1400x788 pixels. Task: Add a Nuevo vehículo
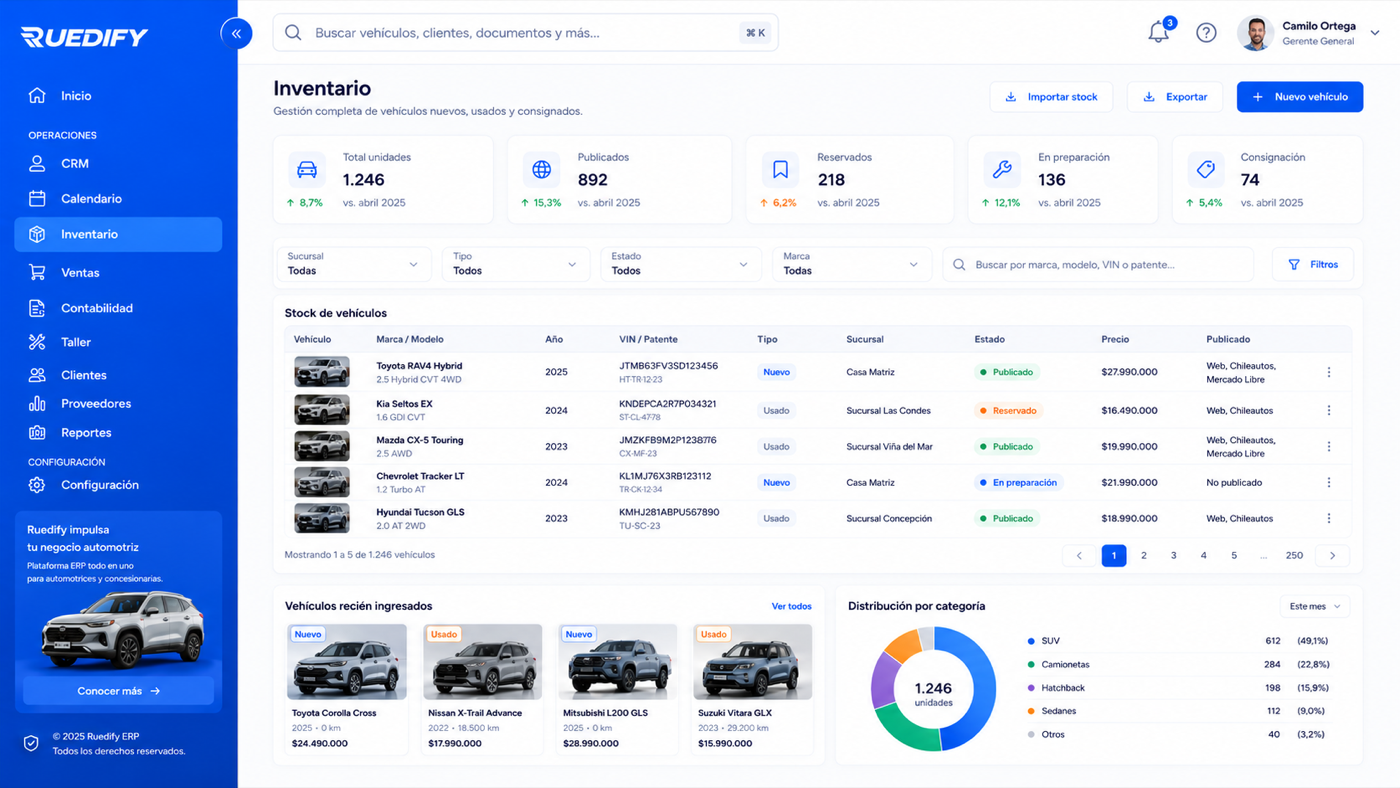point(1300,97)
